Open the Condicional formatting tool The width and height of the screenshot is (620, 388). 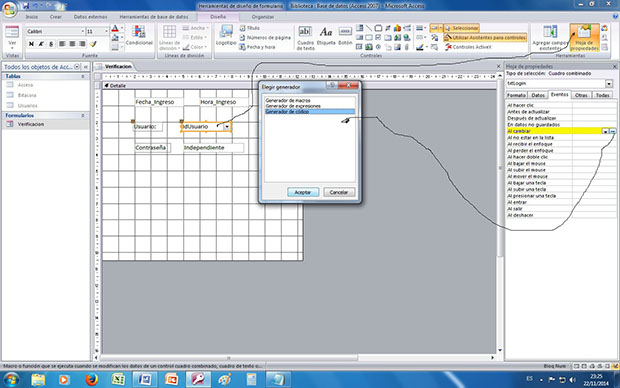click(x=139, y=35)
